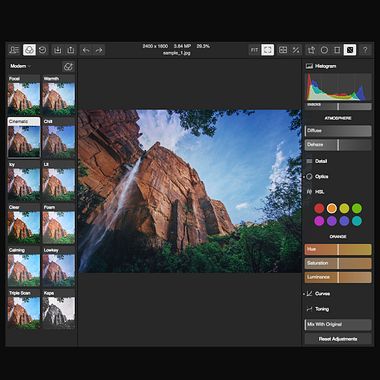380x380 pixels.
Task: Collapse the Histogram section
Action: click(x=321, y=66)
